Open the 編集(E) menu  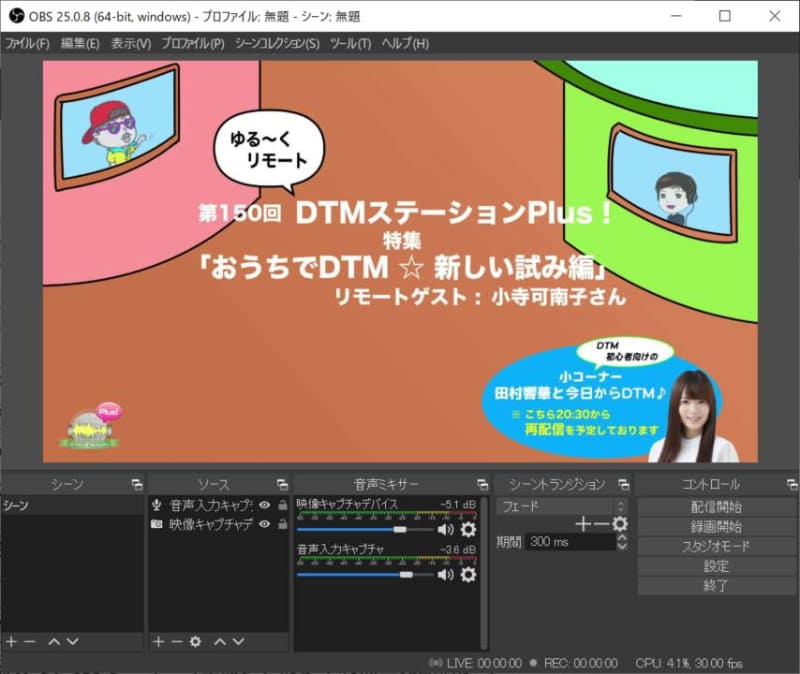click(80, 43)
